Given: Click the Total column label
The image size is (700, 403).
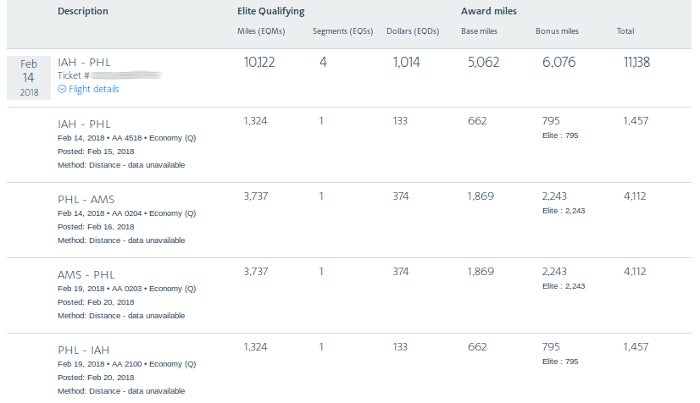Looking at the screenshot, I should [x=625, y=31].
